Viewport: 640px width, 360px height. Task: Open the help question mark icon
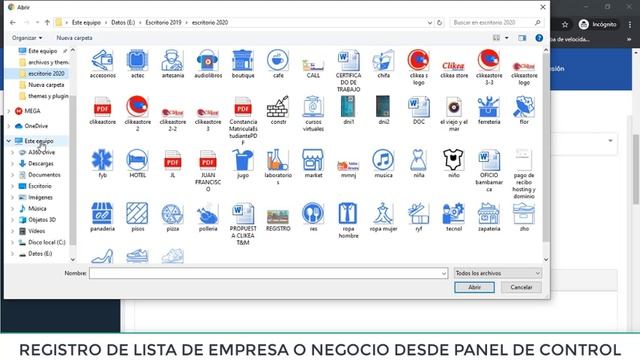click(x=539, y=38)
